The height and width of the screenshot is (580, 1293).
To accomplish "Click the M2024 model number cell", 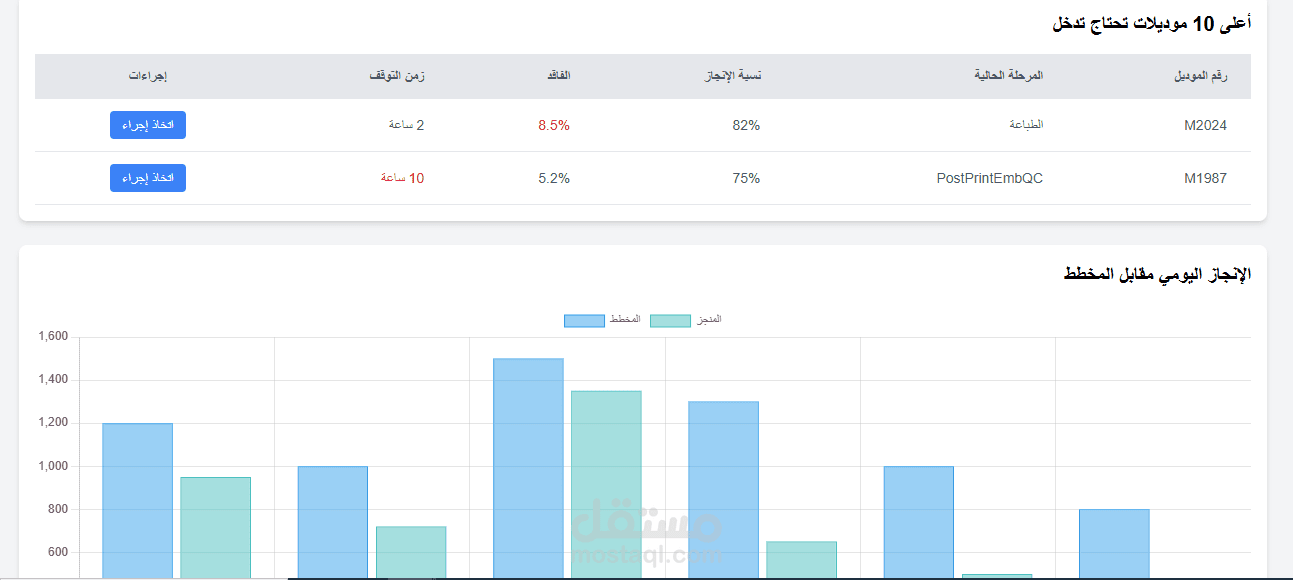I will pos(1205,125).
